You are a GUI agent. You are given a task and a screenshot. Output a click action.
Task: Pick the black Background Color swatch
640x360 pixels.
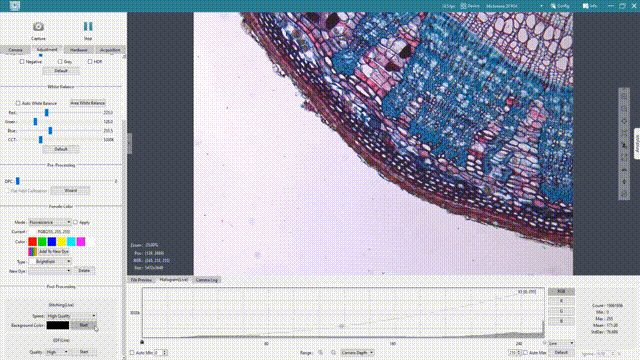pyautogui.click(x=58, y=325)
